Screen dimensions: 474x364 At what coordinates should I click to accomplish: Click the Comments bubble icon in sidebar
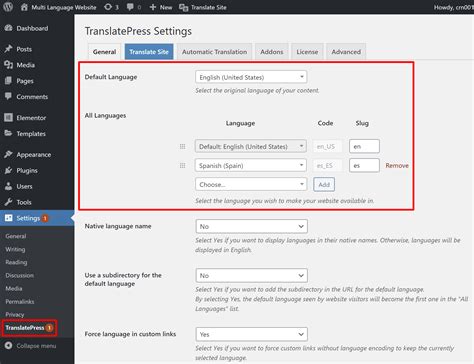tap(9, 96)
